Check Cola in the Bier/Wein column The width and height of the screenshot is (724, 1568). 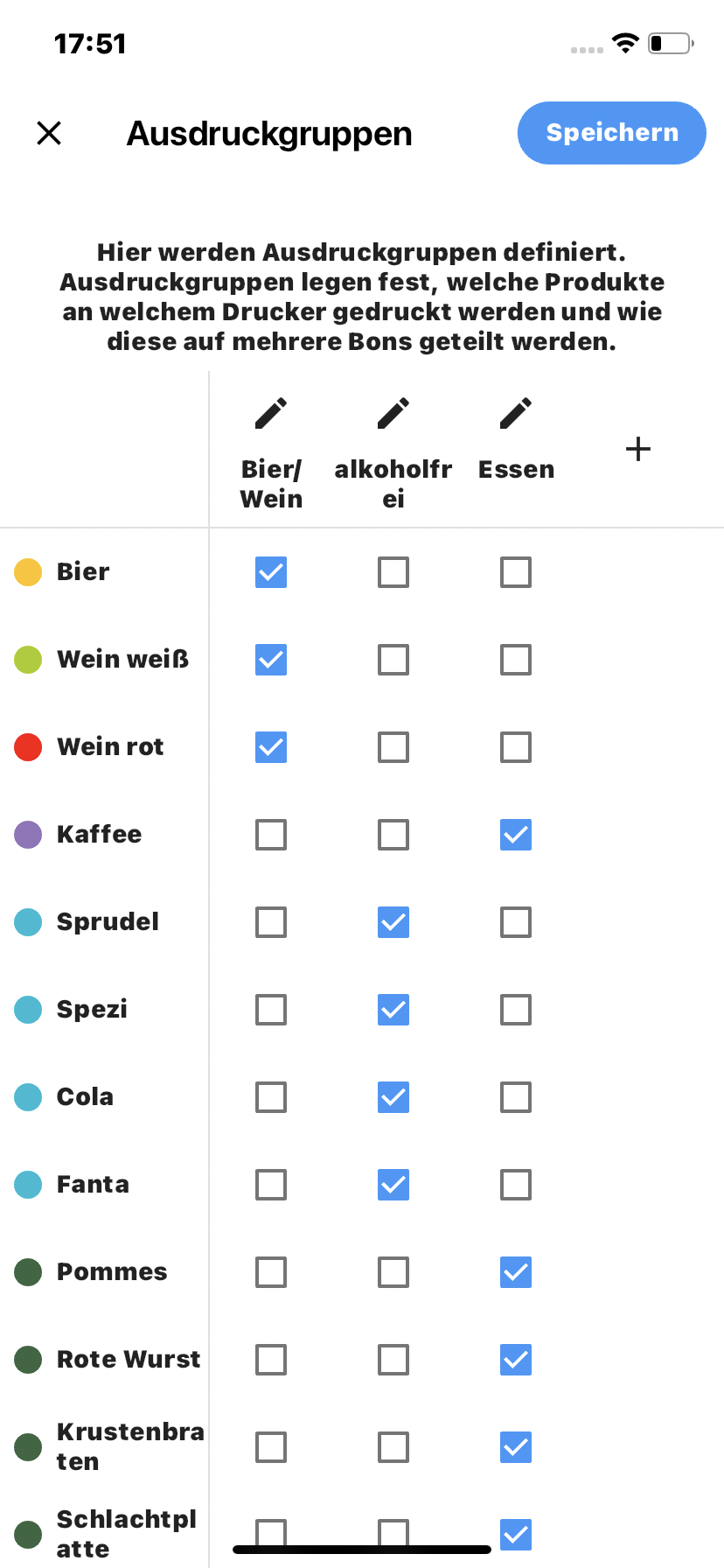point(271,1097)
